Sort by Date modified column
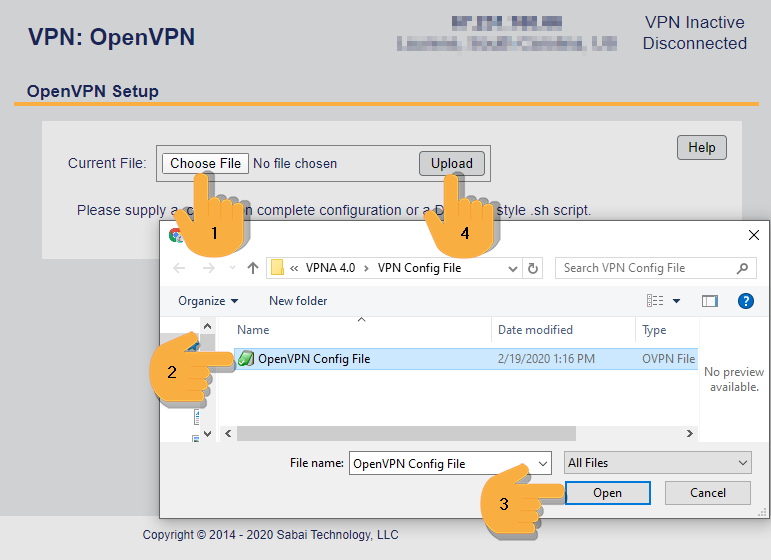Image resolution: width=771 pixels, height=560 pixels. 536,330
